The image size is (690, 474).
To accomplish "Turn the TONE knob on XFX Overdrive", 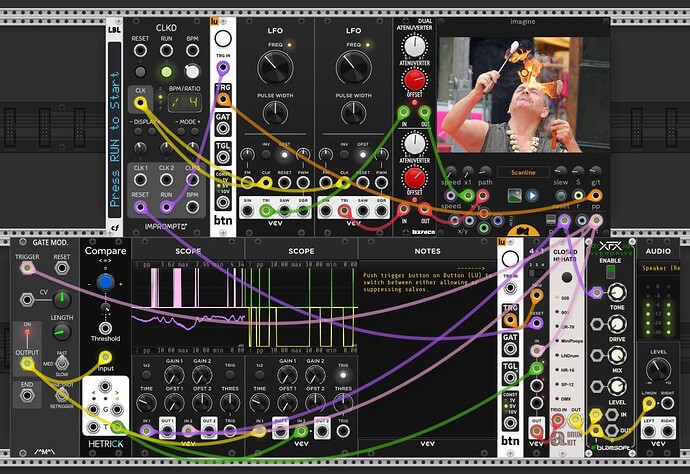I will pyautogui.click(x=617, y=292).
